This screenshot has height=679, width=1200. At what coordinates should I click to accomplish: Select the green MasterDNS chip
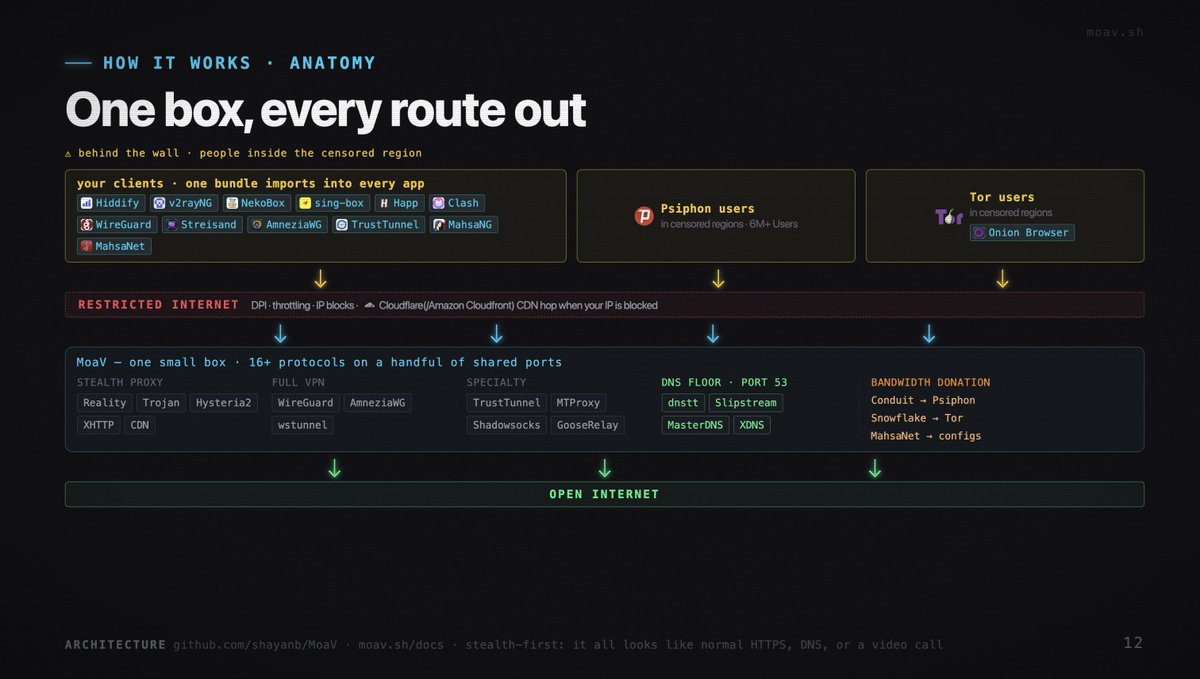[695, 425]
